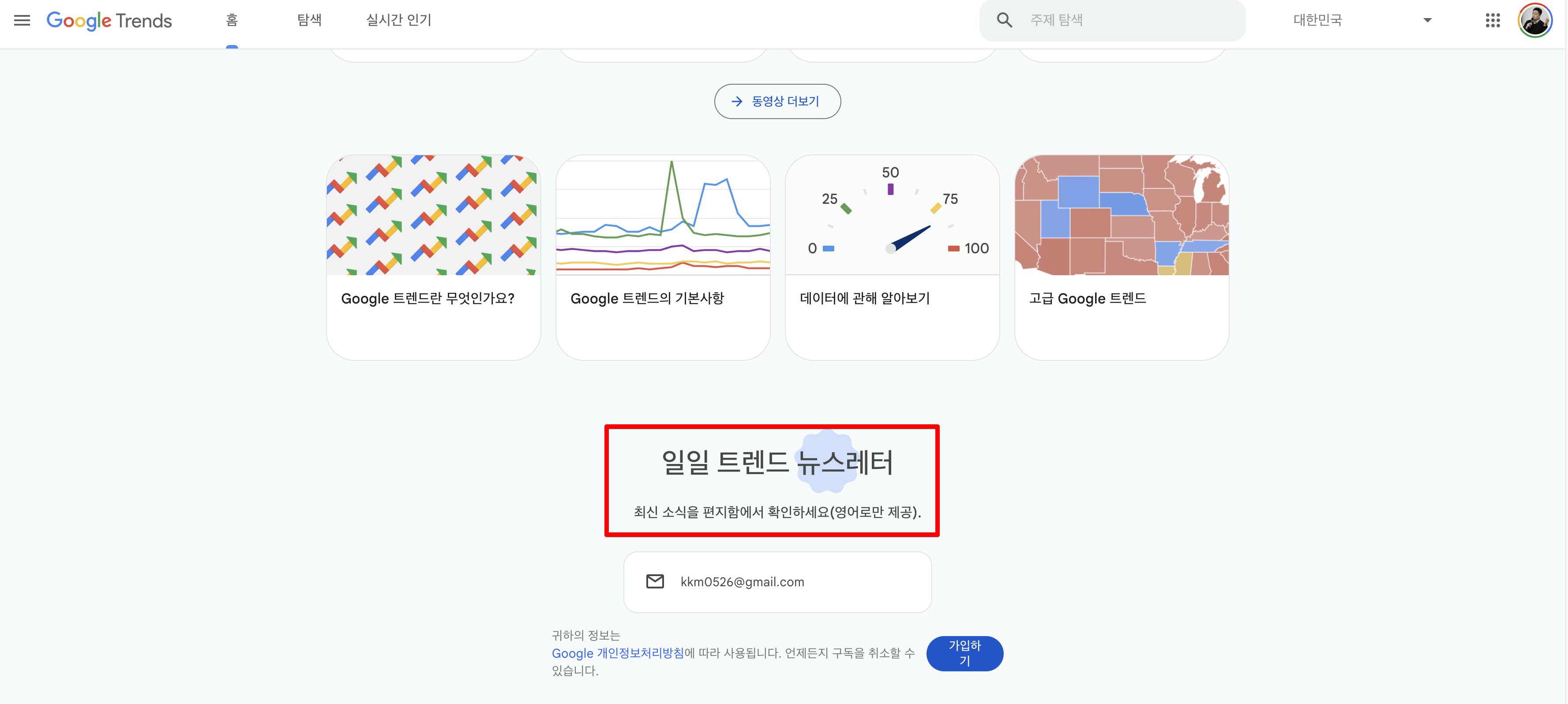Open the 고급 Google 트렌드 map thumbnail
The height and width of the screenshot is (704, 1568).
pos(1122,215)
